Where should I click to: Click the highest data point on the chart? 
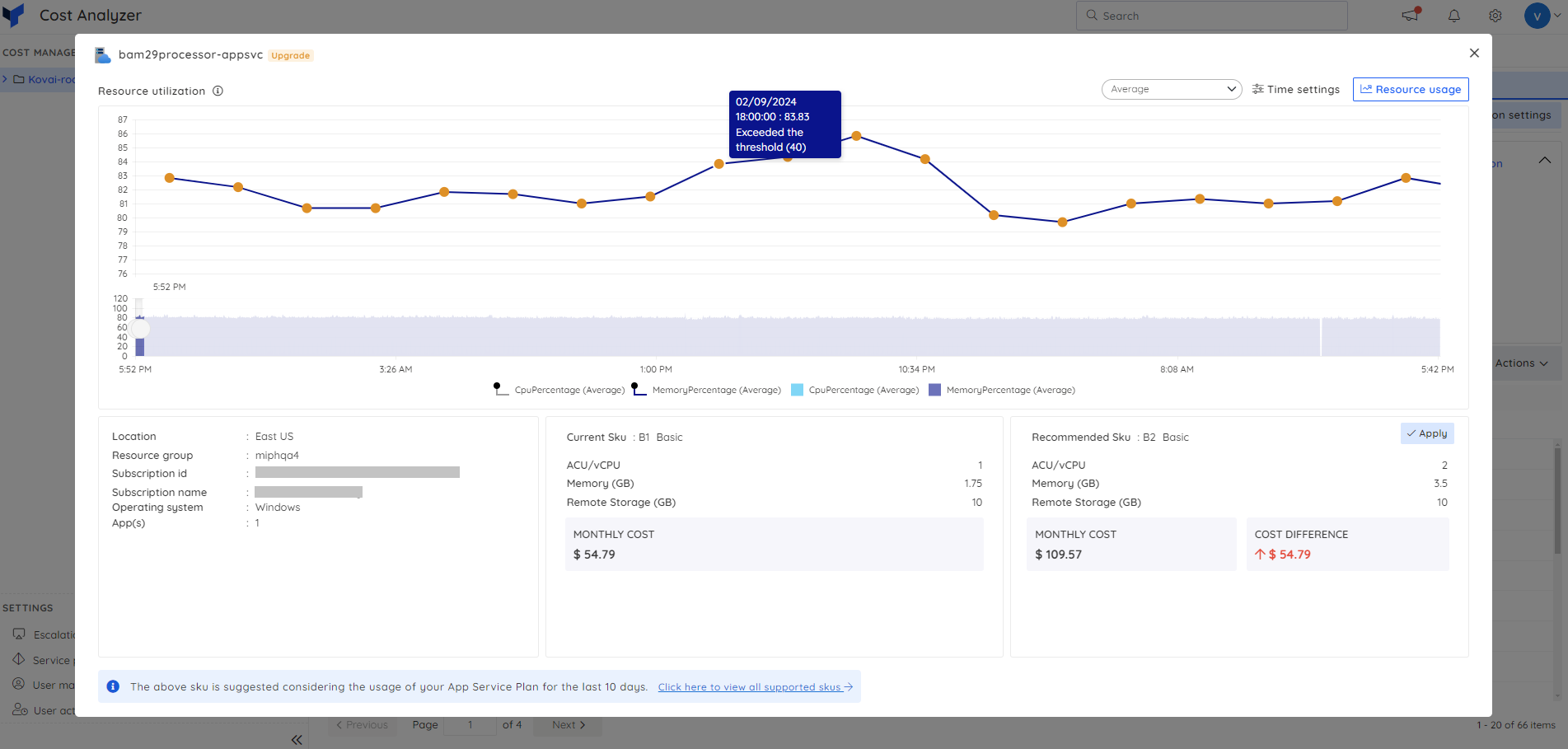(857, 136)
